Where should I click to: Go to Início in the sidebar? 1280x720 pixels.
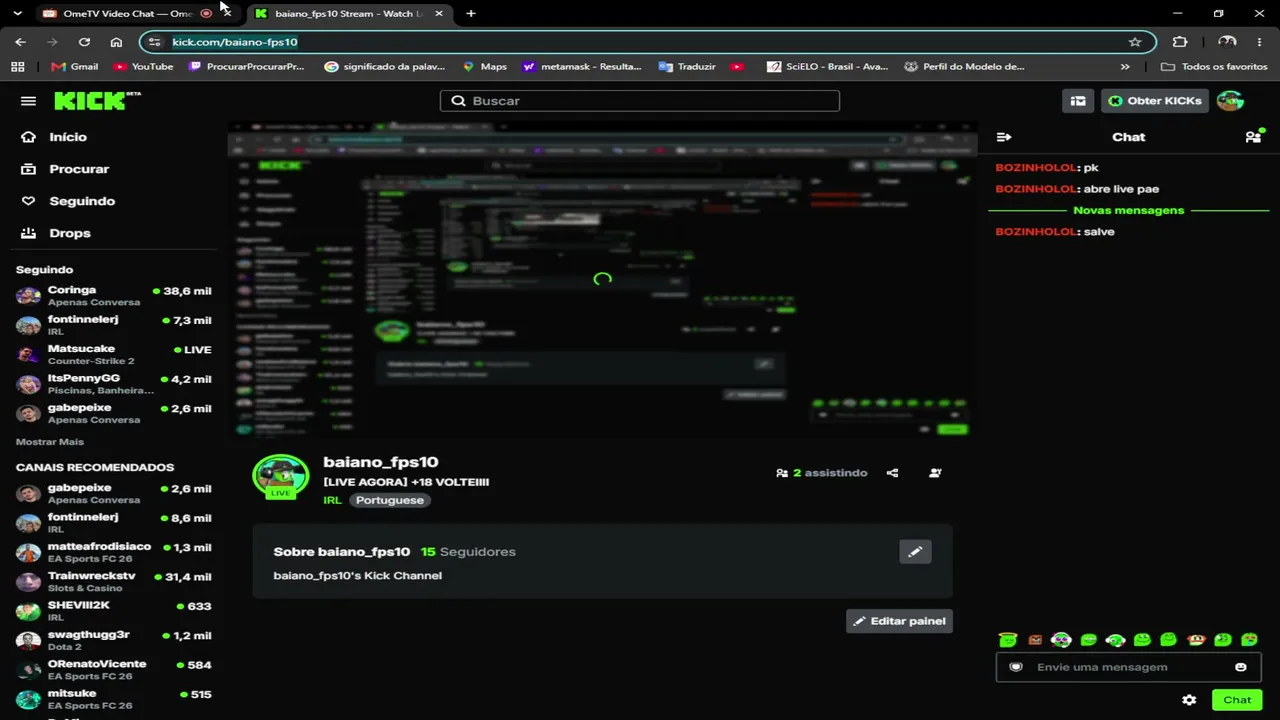(x=68, y=137)
